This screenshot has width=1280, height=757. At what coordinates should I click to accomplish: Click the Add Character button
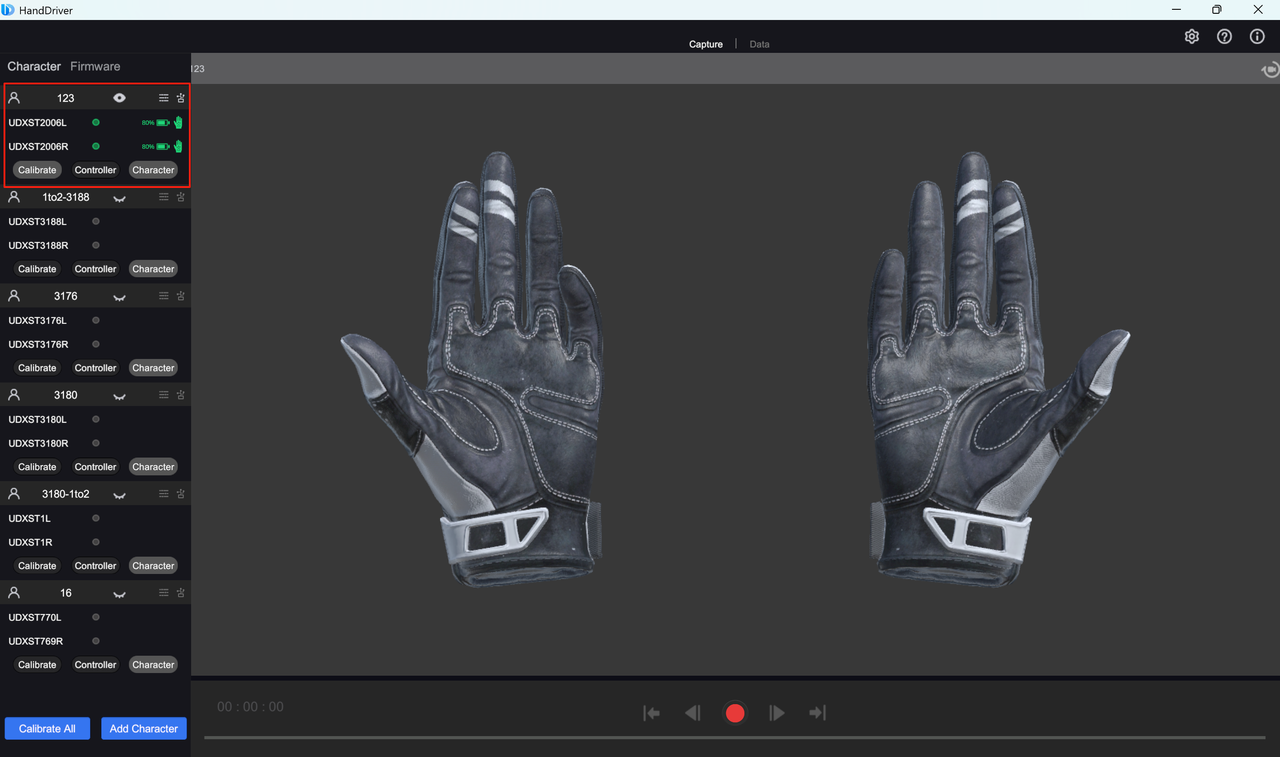[144, 729]
